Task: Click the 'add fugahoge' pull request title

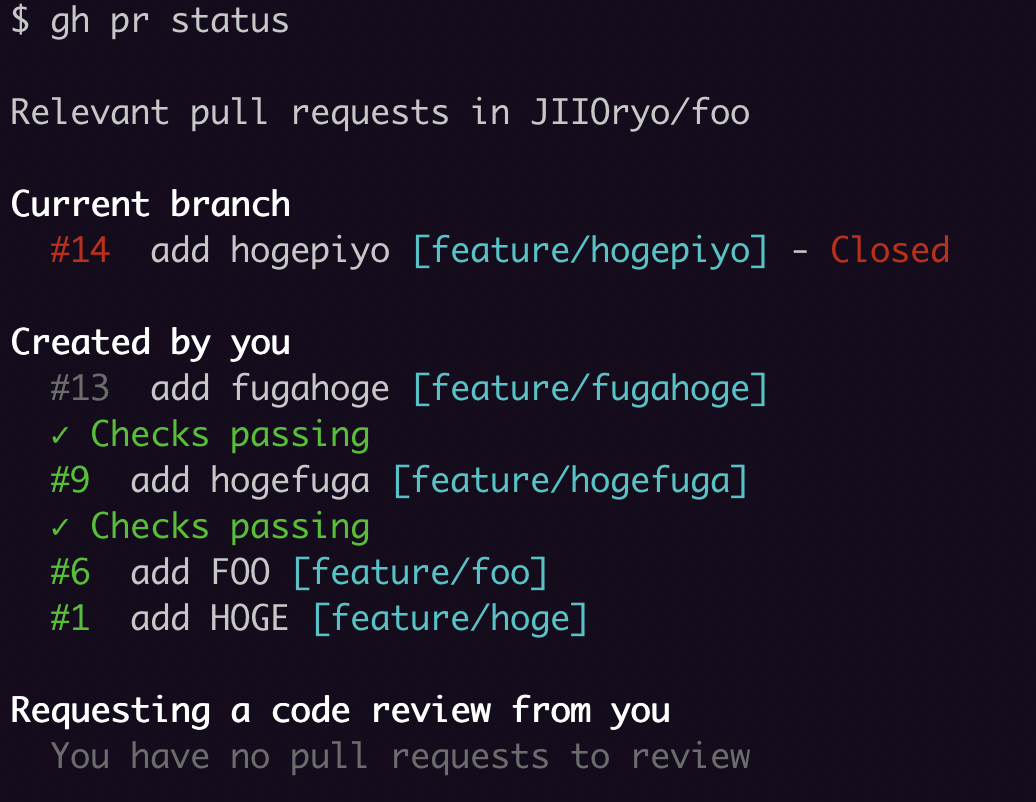Action: [270, 388]
